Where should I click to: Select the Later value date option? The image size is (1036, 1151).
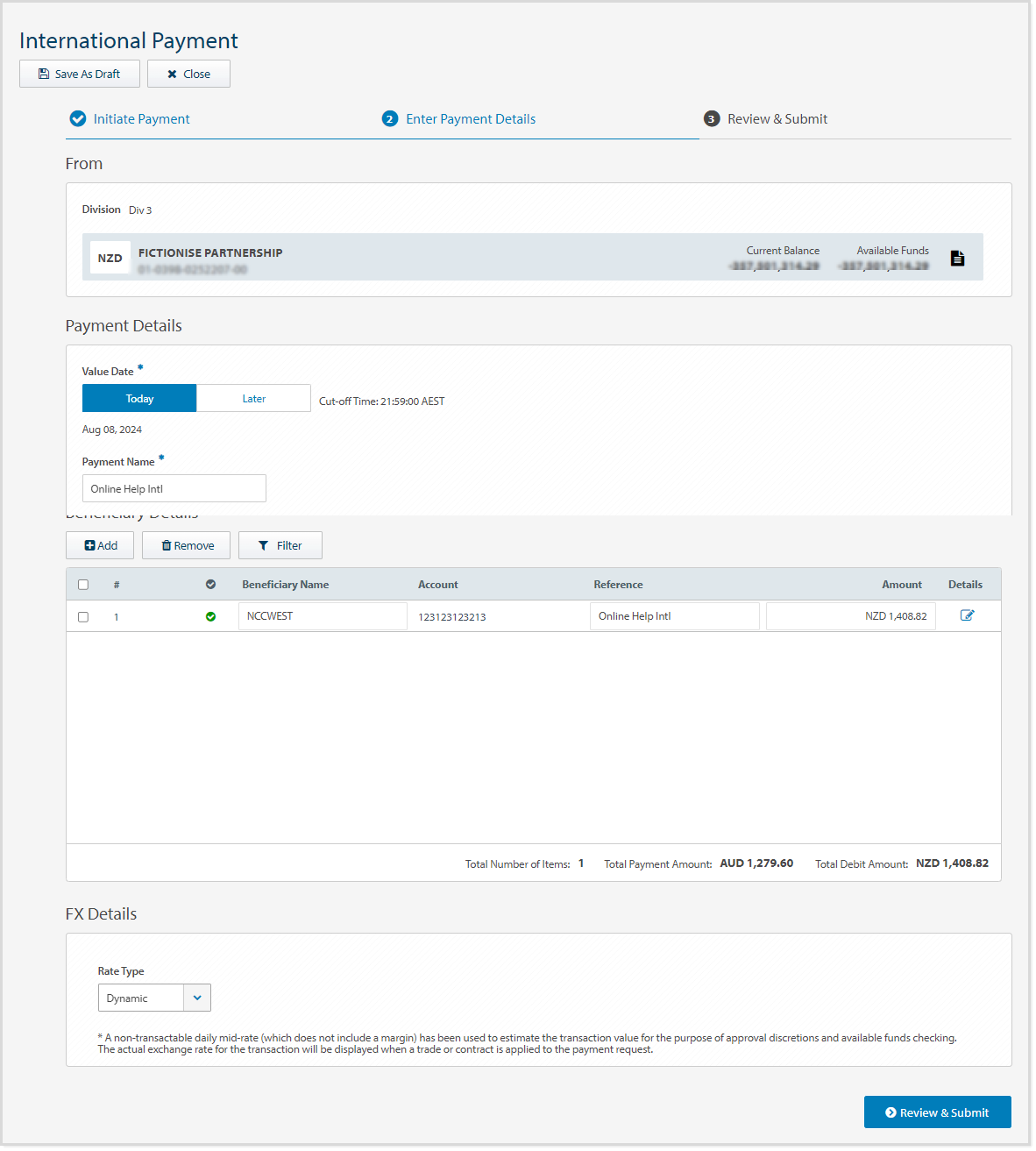coord(253,398)
